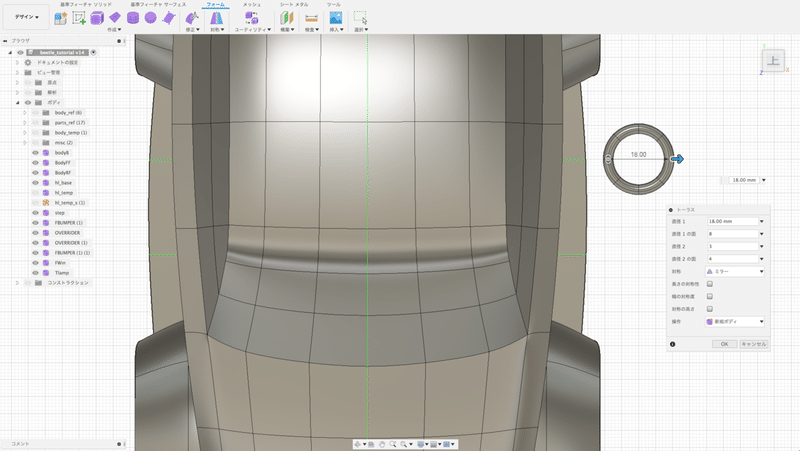
Task: Click the blue arrow manipulator on torus
Action: click(x=677, y=159)
